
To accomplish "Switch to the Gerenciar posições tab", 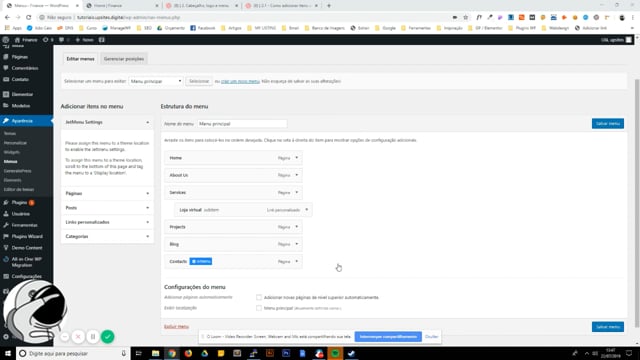I will tap(124, 59).
